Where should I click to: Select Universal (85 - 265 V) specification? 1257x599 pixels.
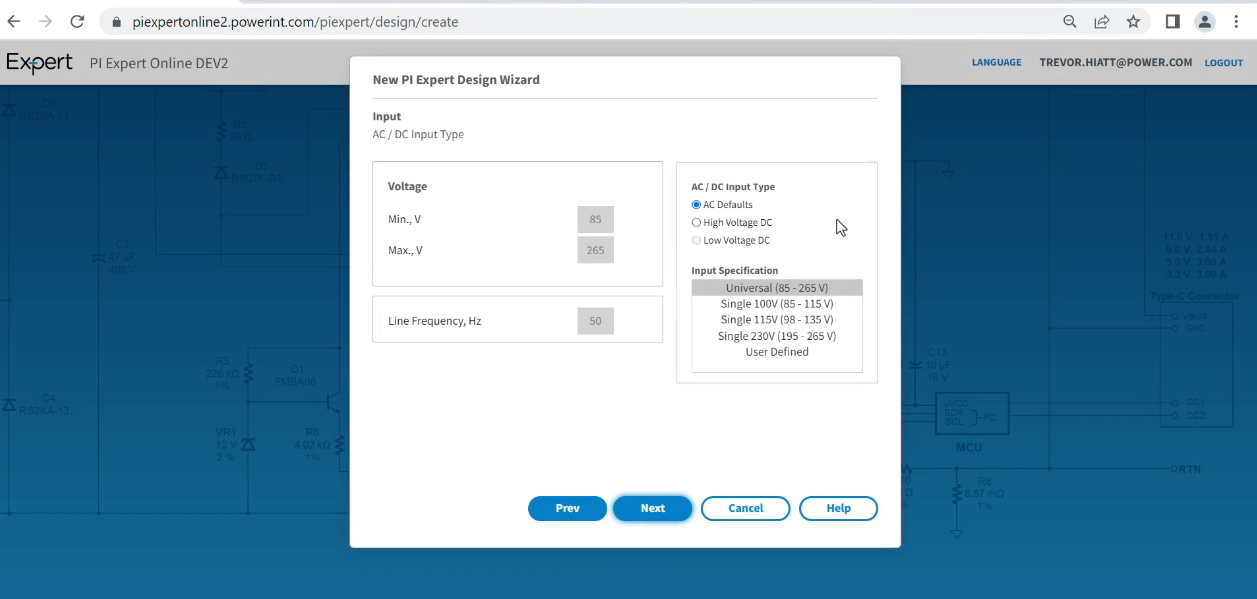[x=776, y=288]
